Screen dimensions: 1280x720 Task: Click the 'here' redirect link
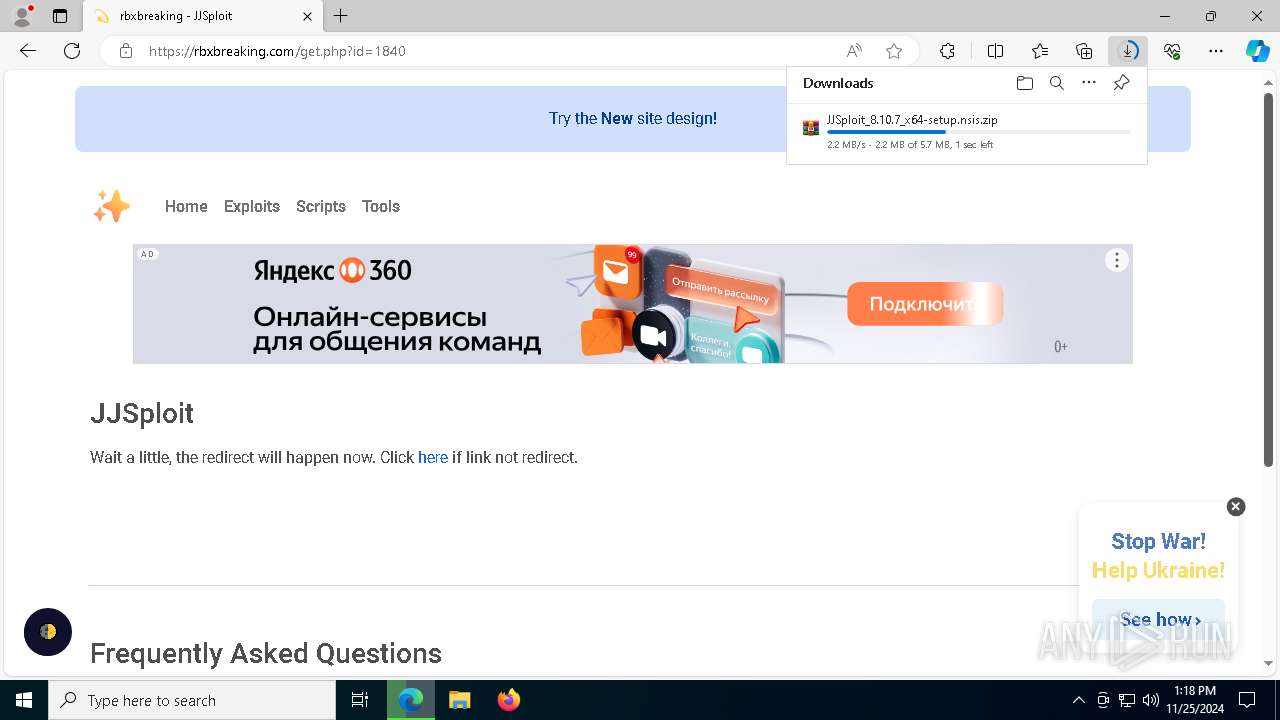click(433, 457)
